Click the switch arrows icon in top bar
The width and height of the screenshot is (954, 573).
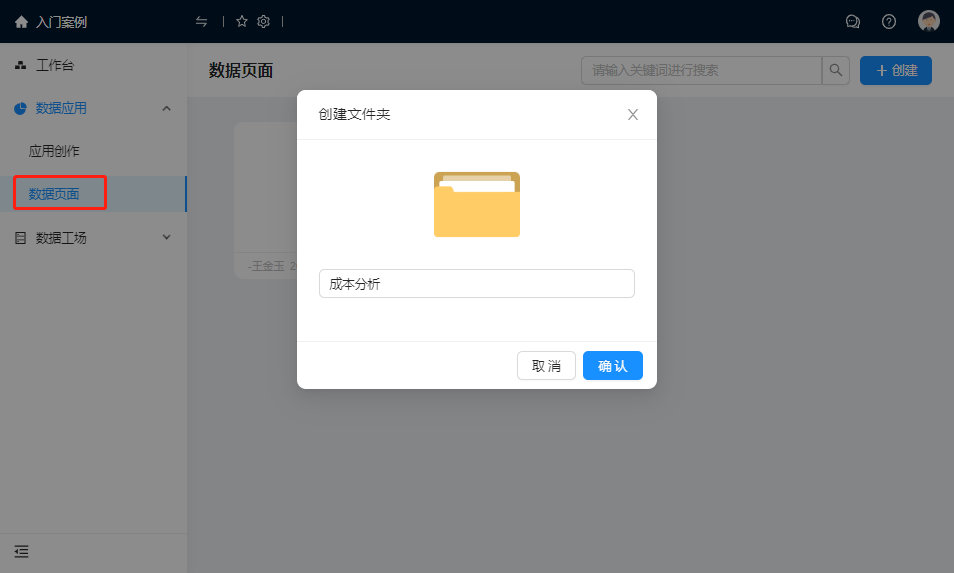[202, 22]
